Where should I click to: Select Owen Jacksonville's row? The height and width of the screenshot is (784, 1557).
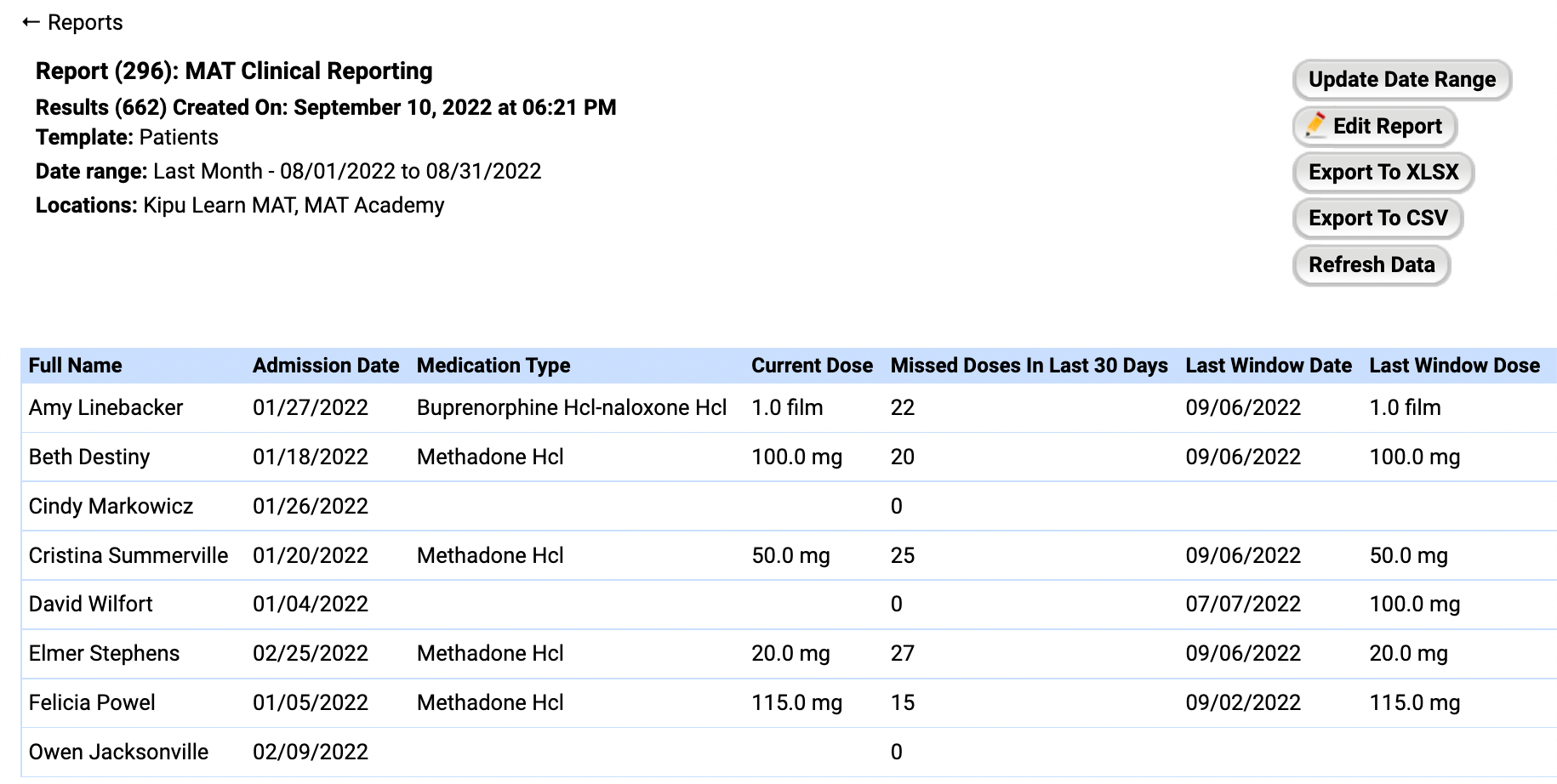pyautogui.click(x=118, y=752)
